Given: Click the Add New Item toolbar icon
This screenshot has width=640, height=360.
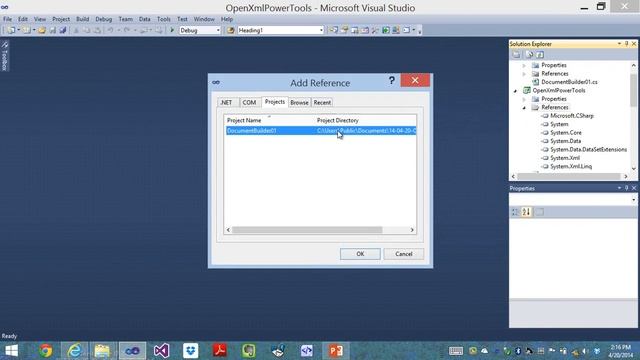Looking at the screenshot, I should click(x=27, y=30).
